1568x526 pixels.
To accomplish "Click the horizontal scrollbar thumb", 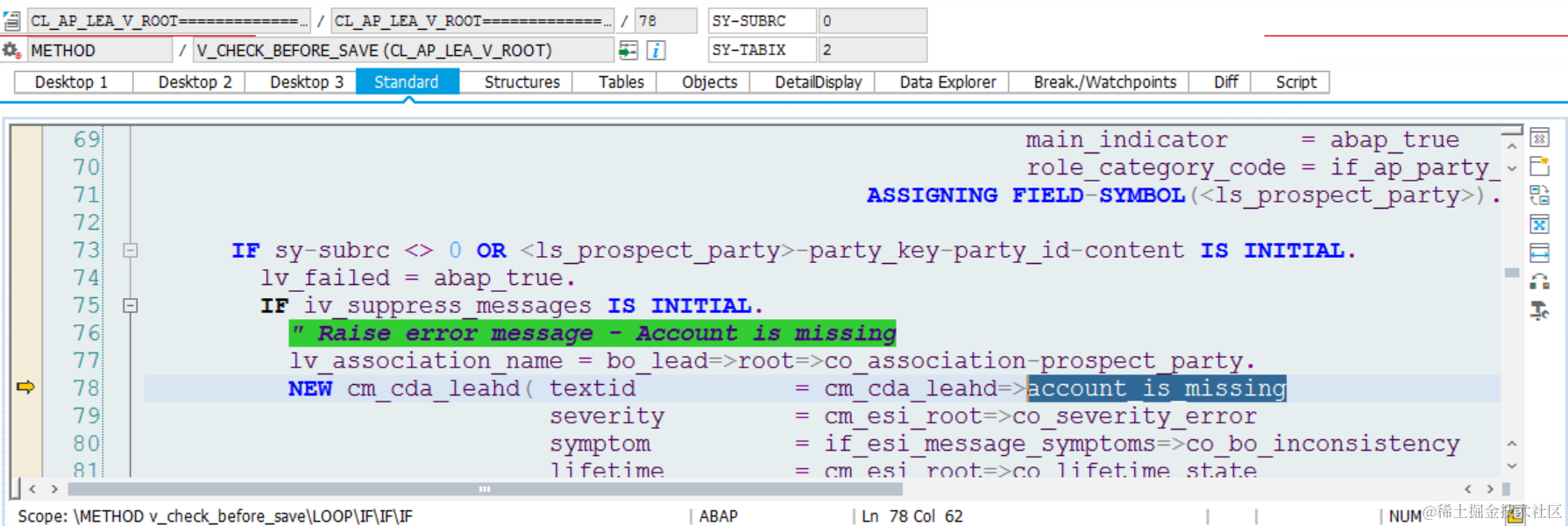I will (485, 489).
